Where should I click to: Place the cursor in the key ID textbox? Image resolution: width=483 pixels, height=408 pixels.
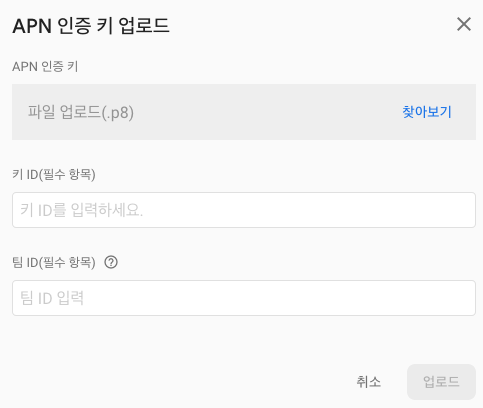(x=244, y=210)
